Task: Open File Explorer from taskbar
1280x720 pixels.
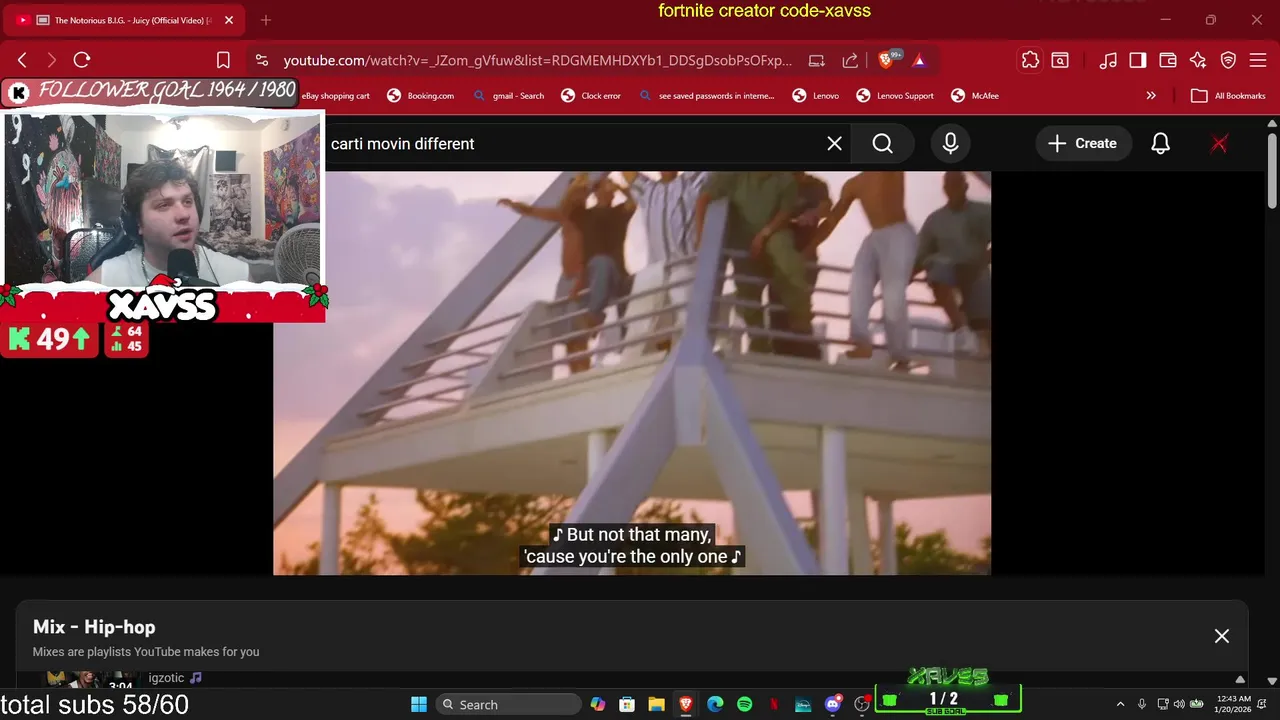Action: tap(656, 704)
